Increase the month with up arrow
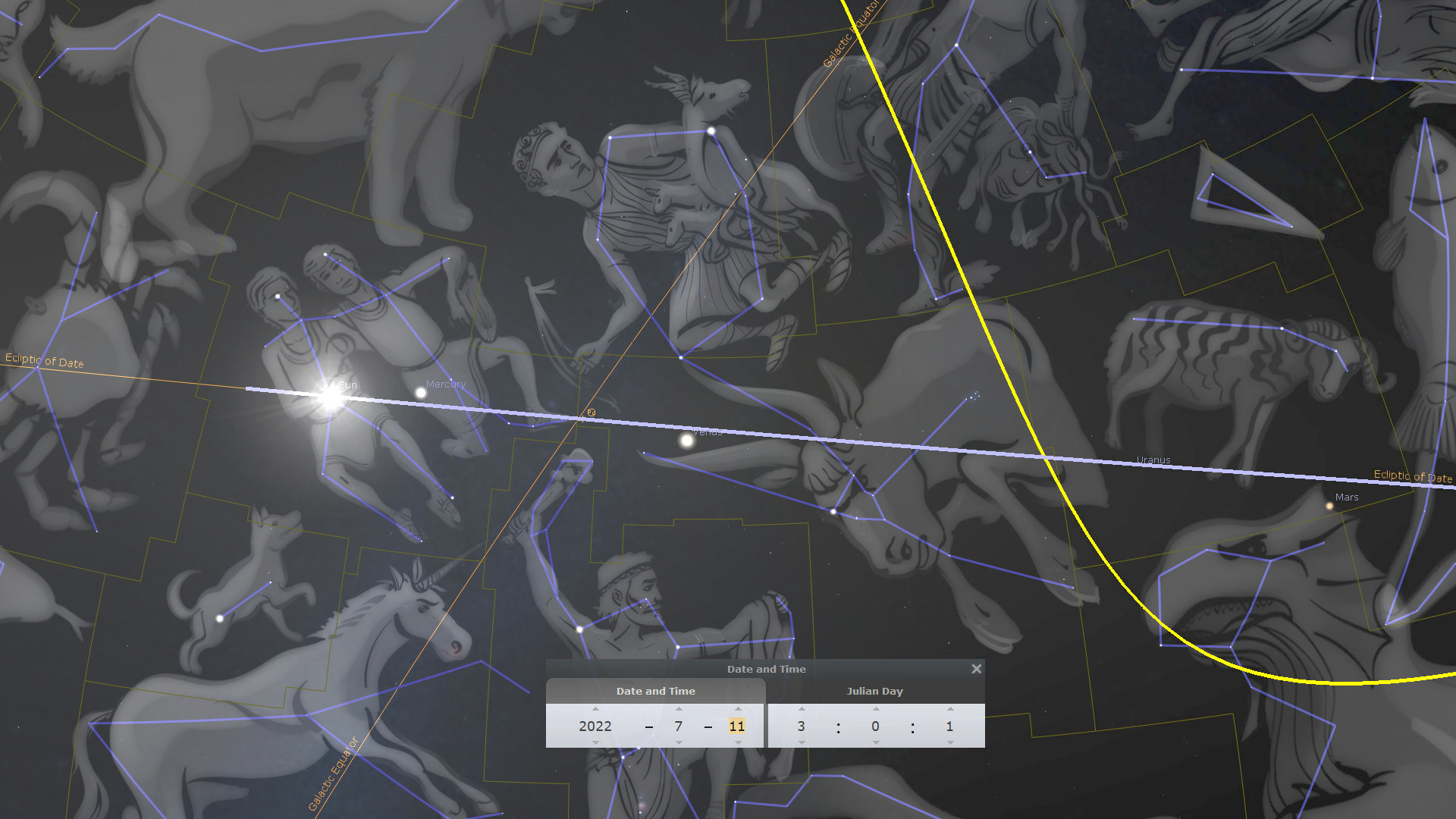1456x819 pixels. [x=679, y=709]
